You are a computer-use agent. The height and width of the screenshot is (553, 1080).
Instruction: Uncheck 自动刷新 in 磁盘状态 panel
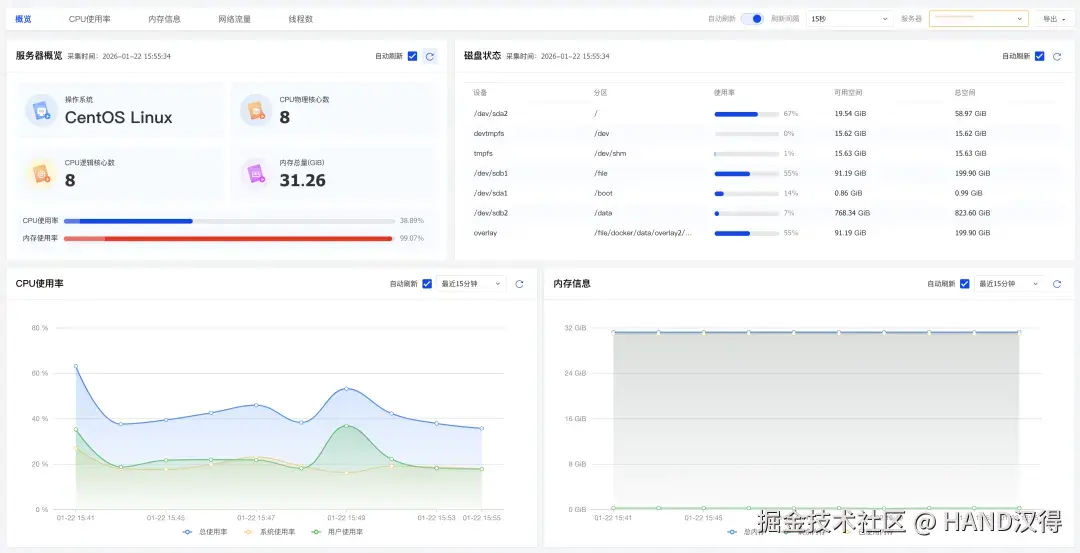coord(1039,56)
